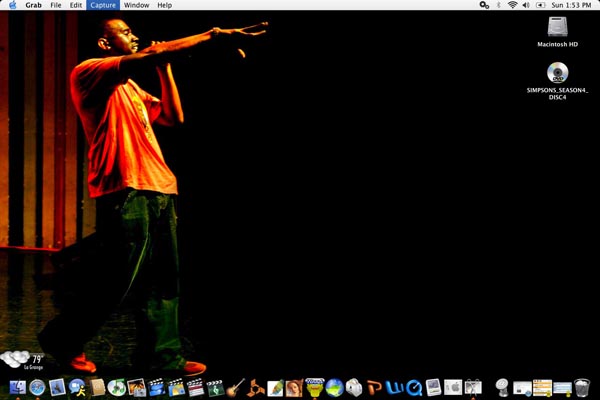Viewport: 600px width, 400px height.
Task: Open the Address Book dock icon
Action: 97,388
